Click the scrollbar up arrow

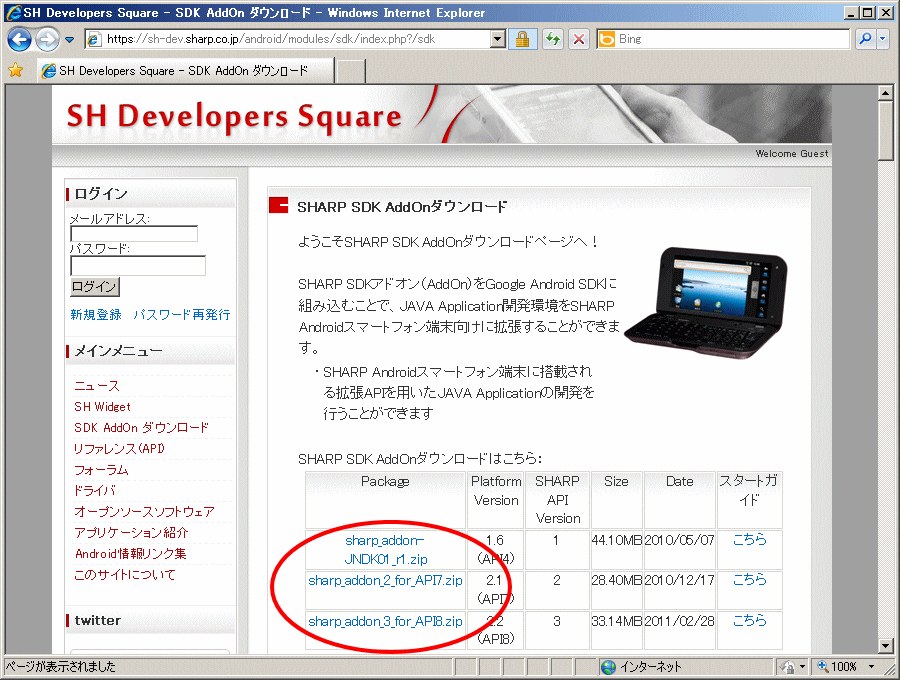click(886, 92)
